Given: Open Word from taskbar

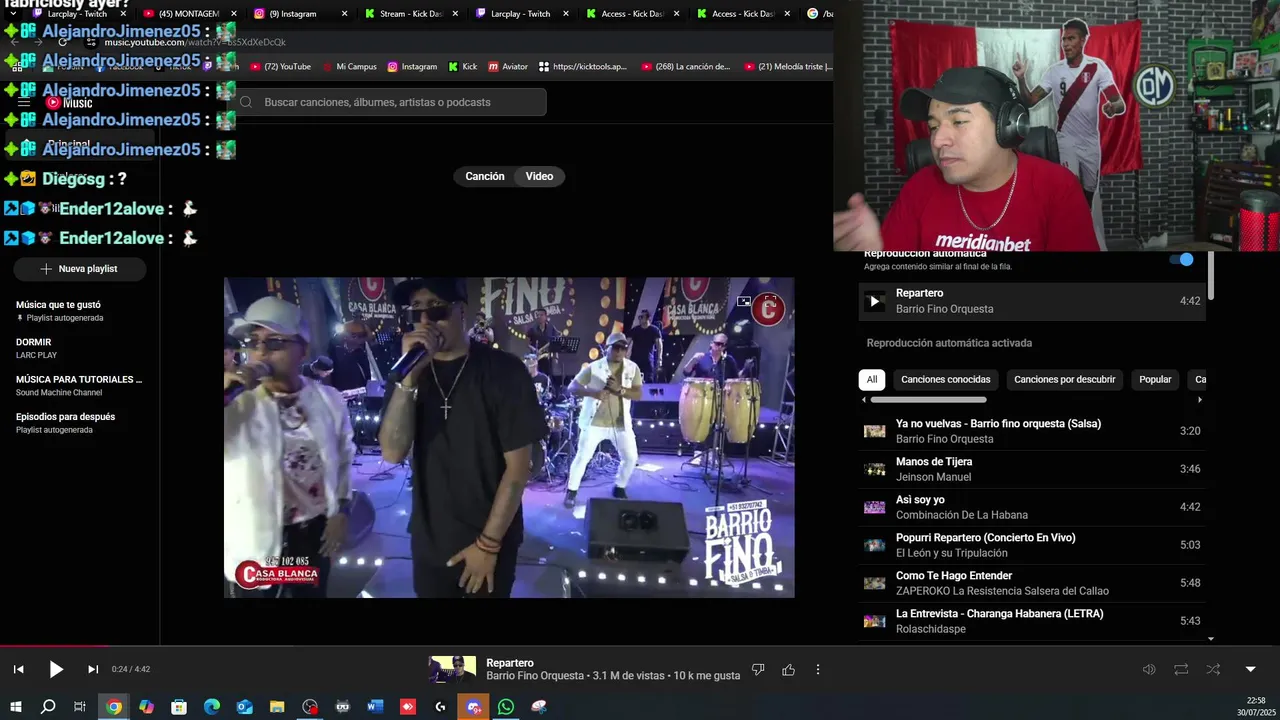Looking at the screenshot, I should [x=375, y=707].
